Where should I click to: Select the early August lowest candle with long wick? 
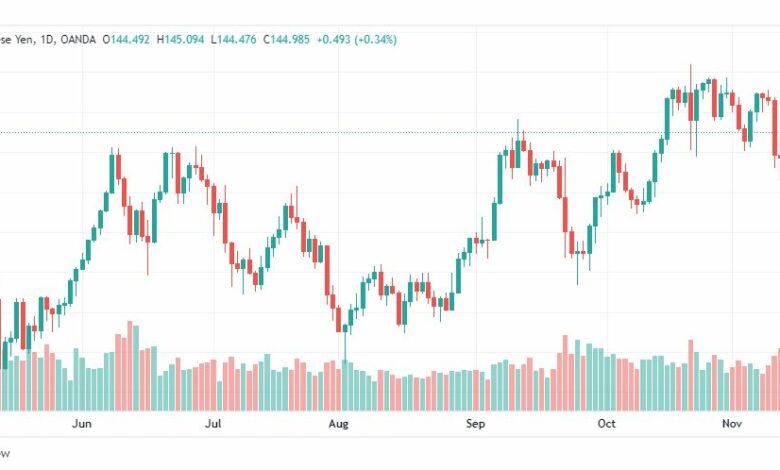tap(345, 343)
